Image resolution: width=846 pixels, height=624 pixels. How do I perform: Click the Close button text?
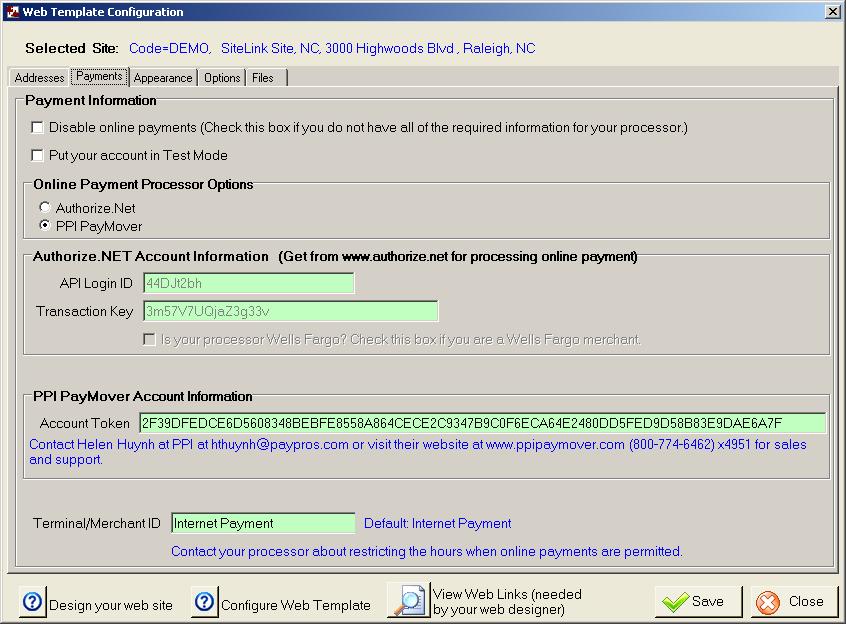pyautogui.click(x=806, y=601)
